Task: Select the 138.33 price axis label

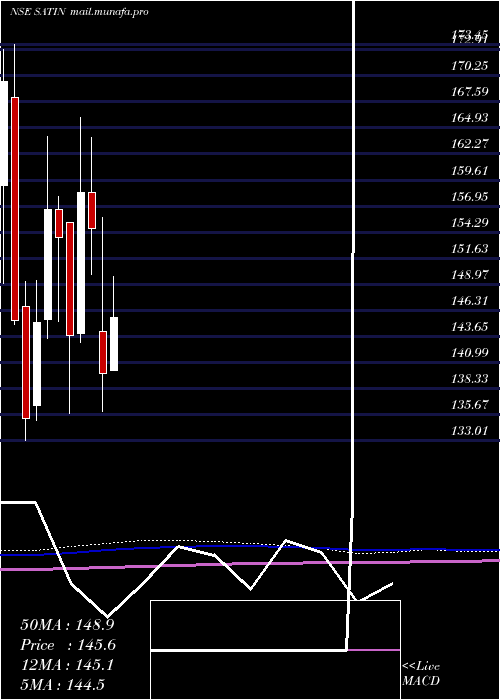Action: pyautogui.click(x=470, y=379)
